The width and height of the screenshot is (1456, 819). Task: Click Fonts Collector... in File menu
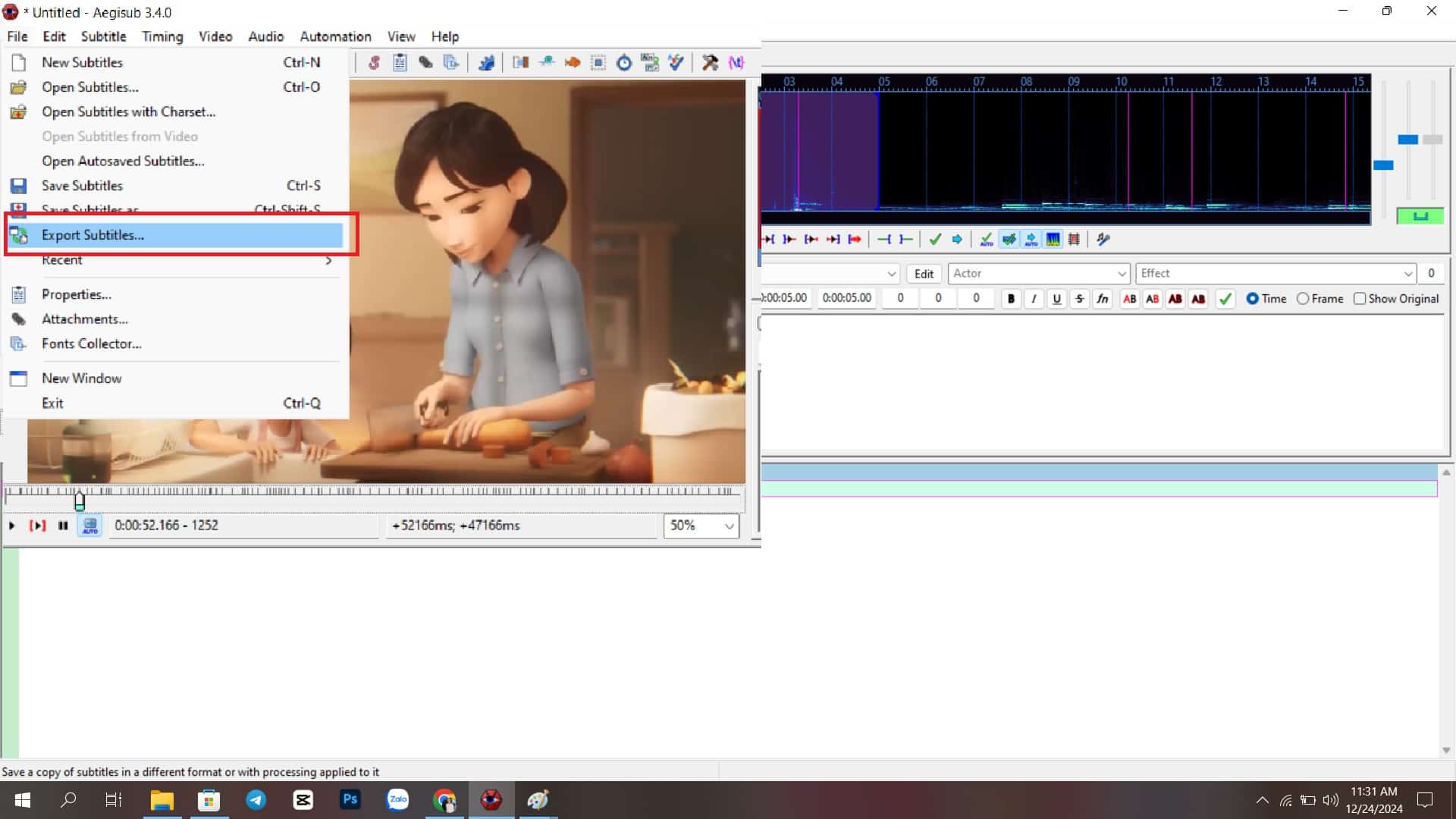pyautogui.click(x=174, y=344)
